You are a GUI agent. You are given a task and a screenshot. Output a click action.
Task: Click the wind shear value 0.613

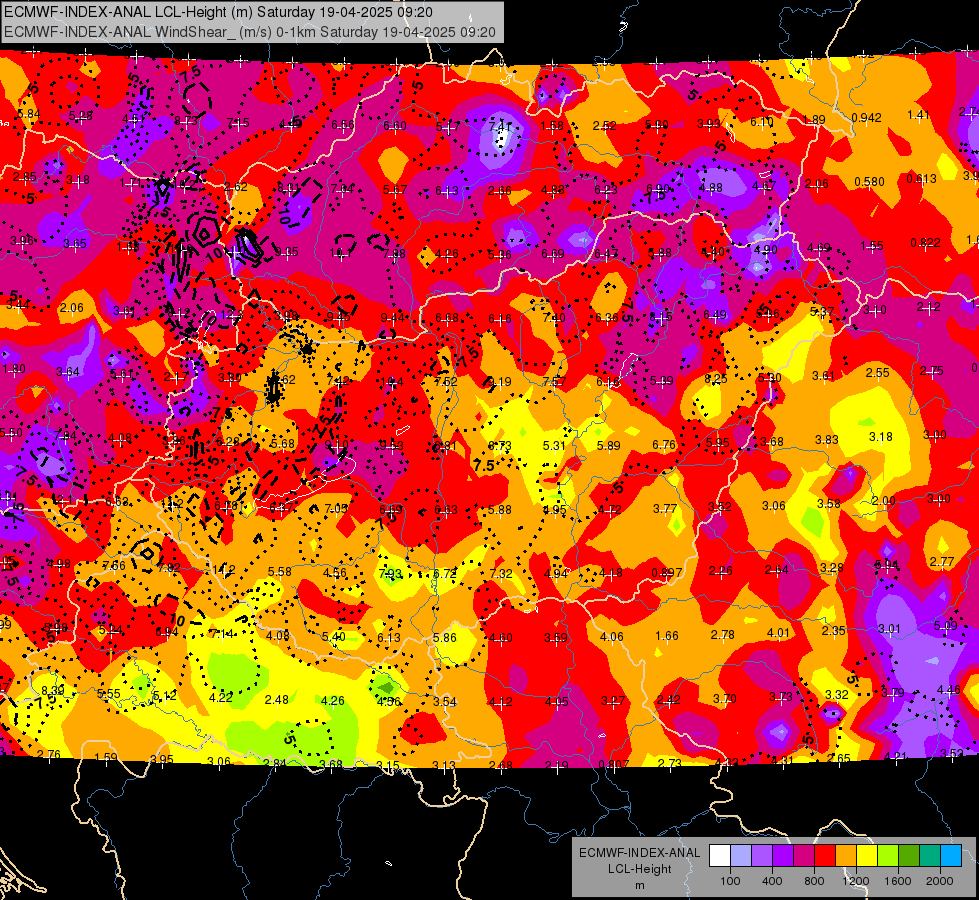[921, 179]
